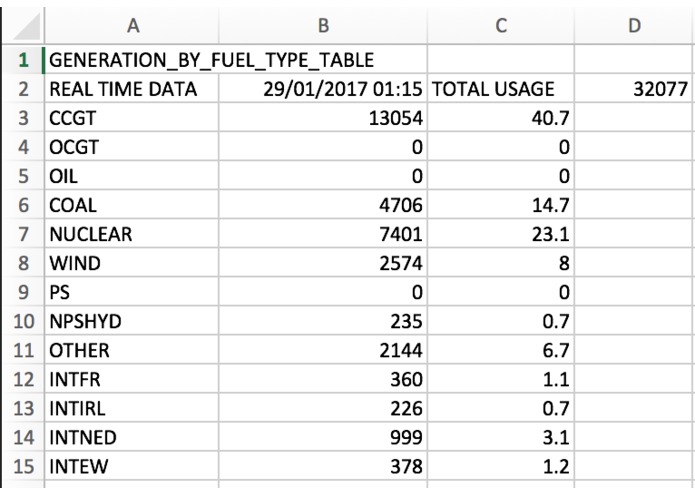Image resolution: width=695 pixels, height=494 pixels.
Task: Select row 2 header
Action: (23, 89)
